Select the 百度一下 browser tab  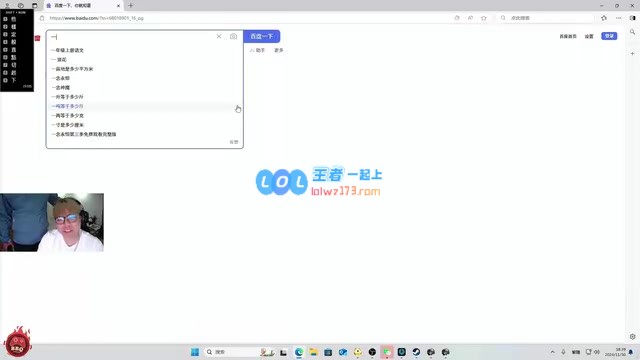pos(83,6)
